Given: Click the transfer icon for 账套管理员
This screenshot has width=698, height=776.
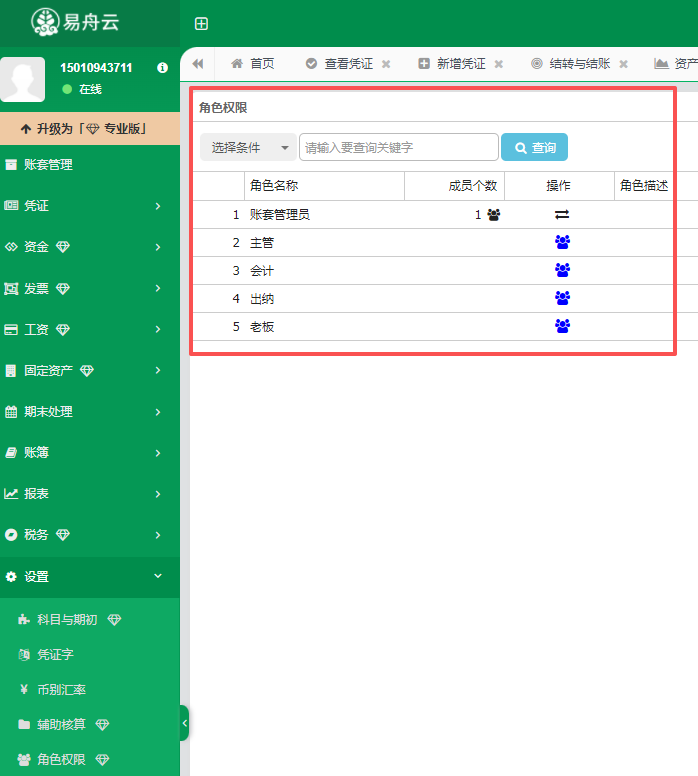Looking at the screenshot, I should point(561,214).
